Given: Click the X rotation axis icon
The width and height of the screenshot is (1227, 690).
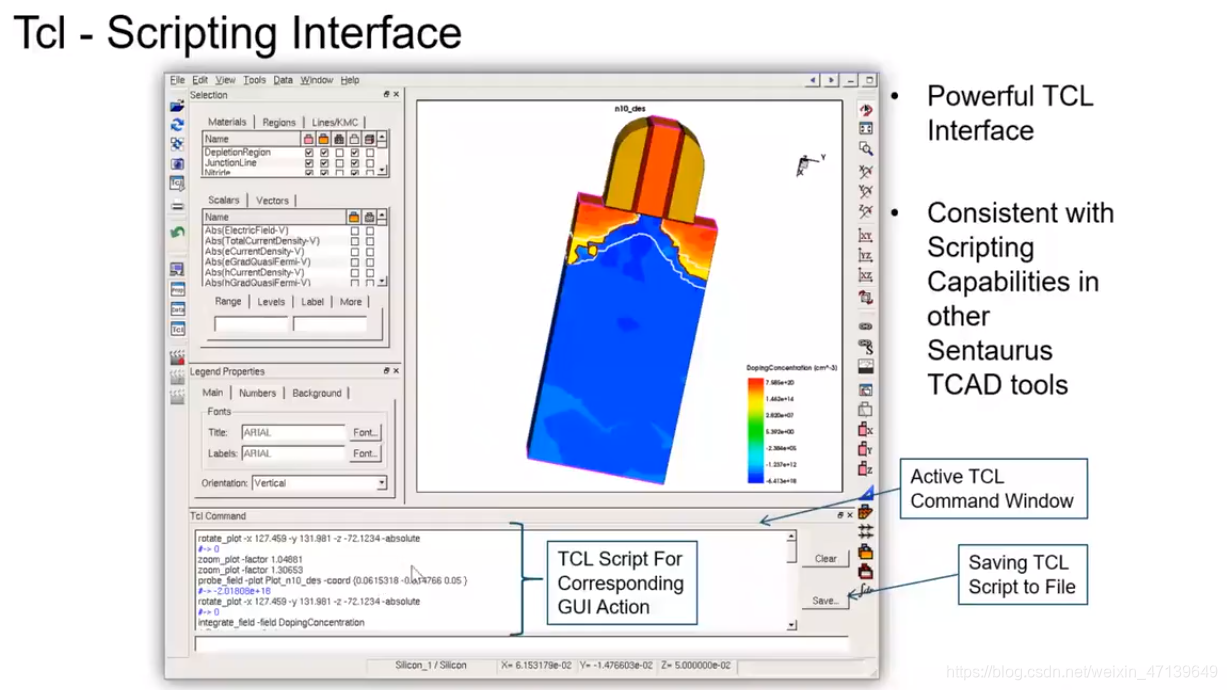Looking at the screenshot, I should click(x=866, y=171).
